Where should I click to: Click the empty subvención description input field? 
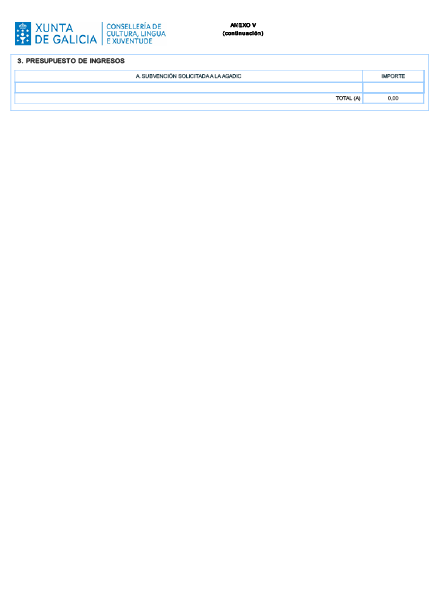tap(188, 87)
